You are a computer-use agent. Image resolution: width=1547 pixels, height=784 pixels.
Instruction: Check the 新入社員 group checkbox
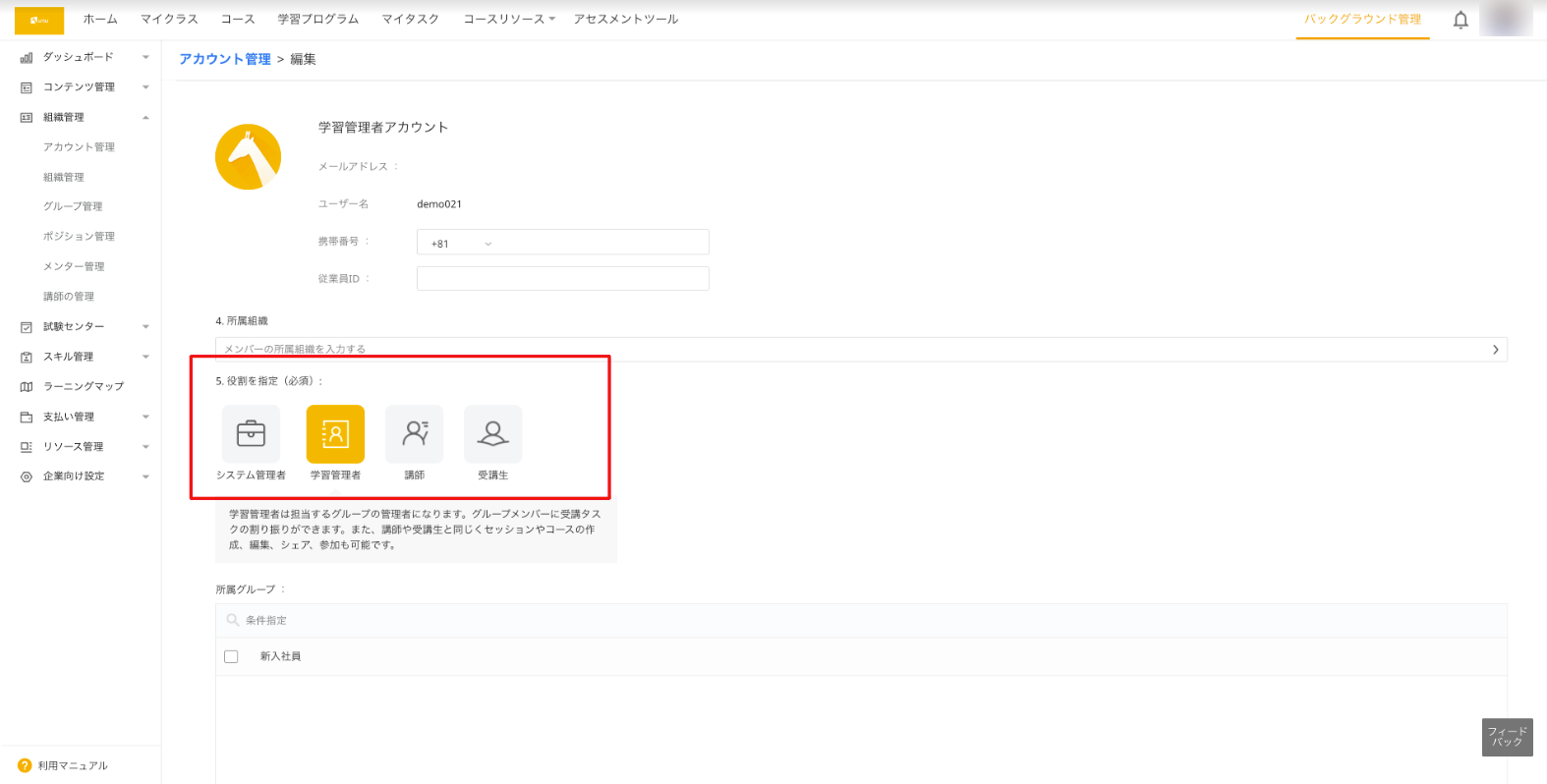[231, 656]
